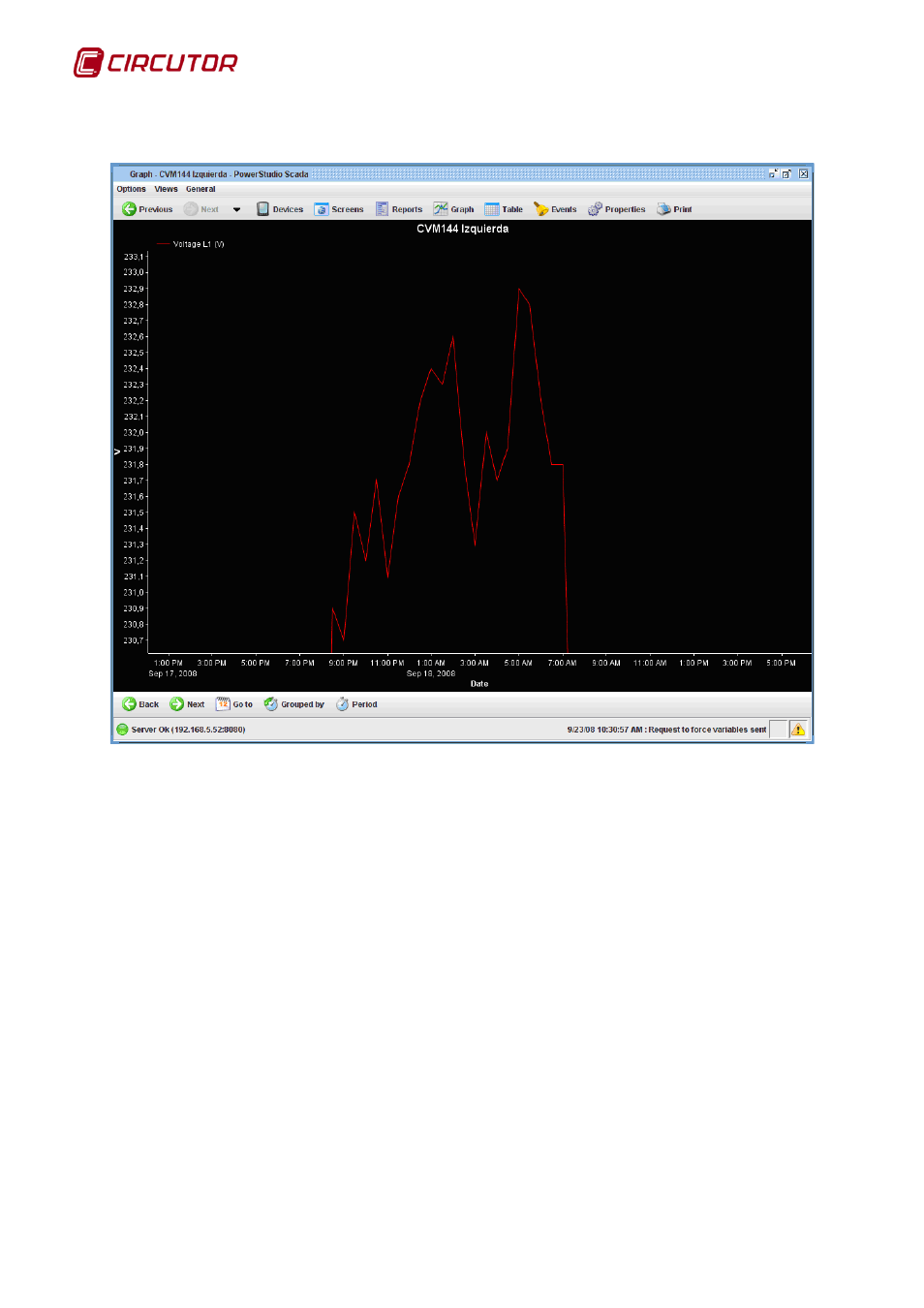
Task: Open the Period selector
Action: 356,704
